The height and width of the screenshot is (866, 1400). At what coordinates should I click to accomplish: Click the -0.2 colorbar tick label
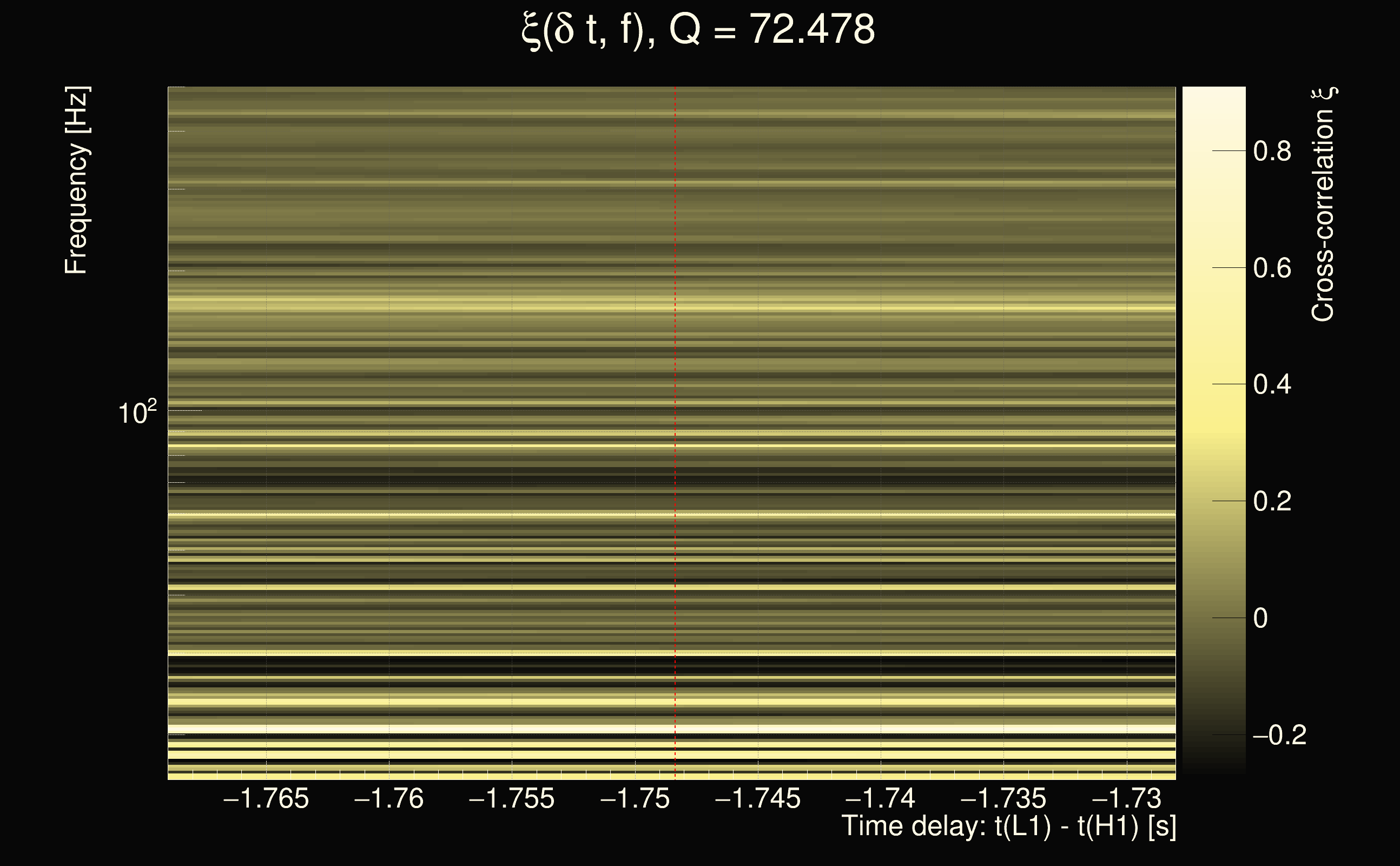click(1279, 735)
